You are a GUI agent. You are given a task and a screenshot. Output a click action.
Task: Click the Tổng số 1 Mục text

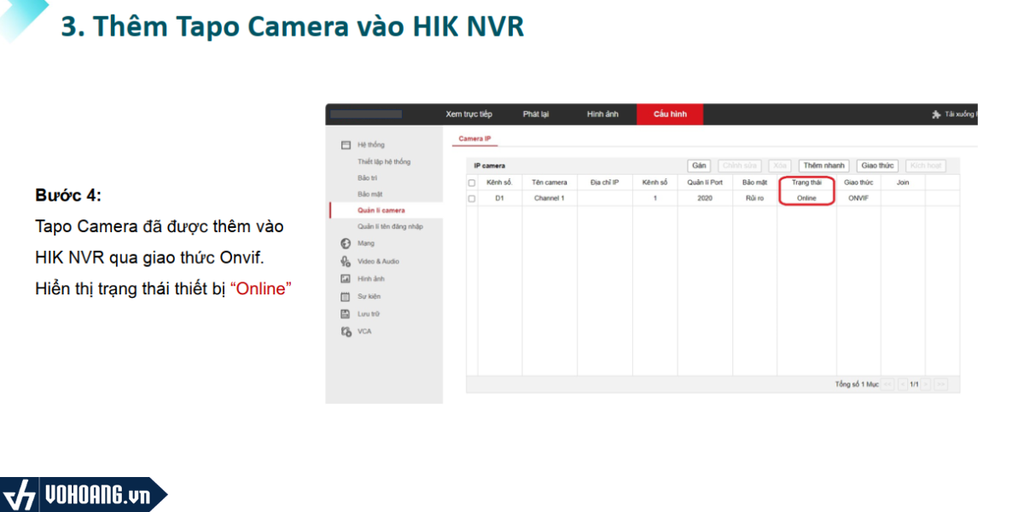pos(856,385)
